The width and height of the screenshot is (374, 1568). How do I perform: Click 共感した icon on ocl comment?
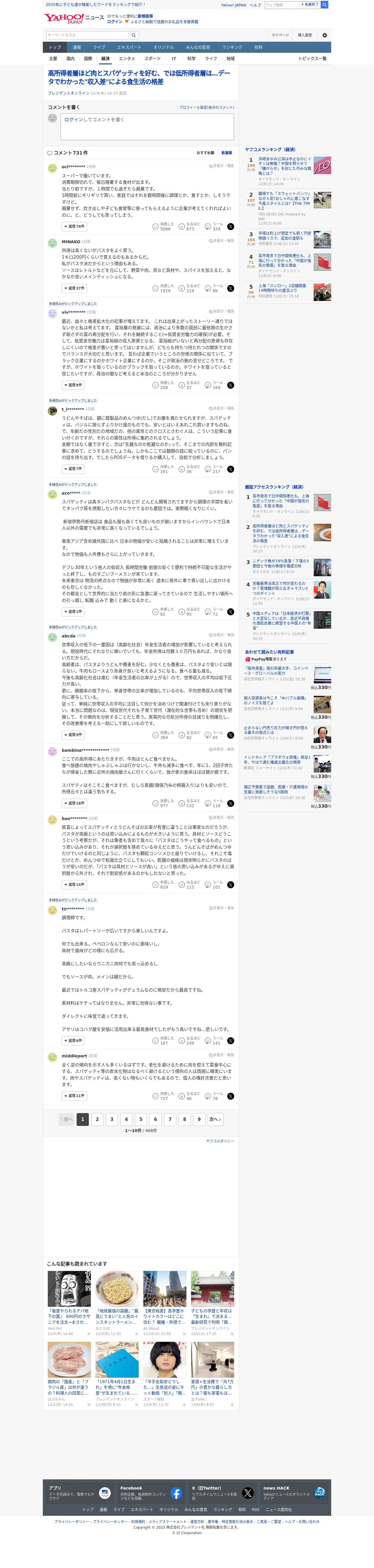click(x=155, y=226)
